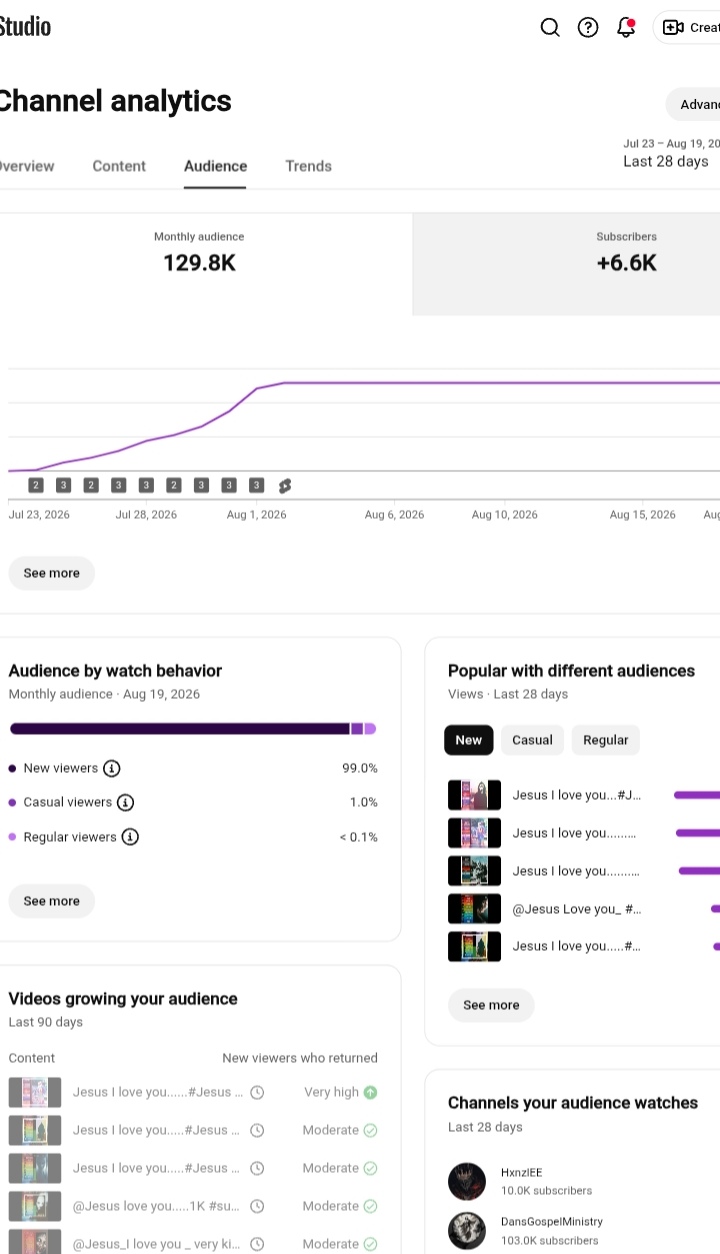
Task: Click the info icon beside Regular viewers
Action: pyautogui.click(x=130, y=836)
